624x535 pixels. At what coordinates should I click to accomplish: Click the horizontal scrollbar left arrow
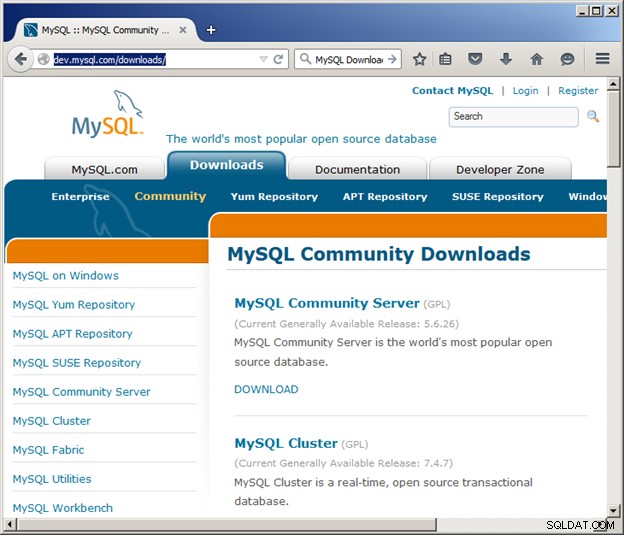[x=10, y=524]
